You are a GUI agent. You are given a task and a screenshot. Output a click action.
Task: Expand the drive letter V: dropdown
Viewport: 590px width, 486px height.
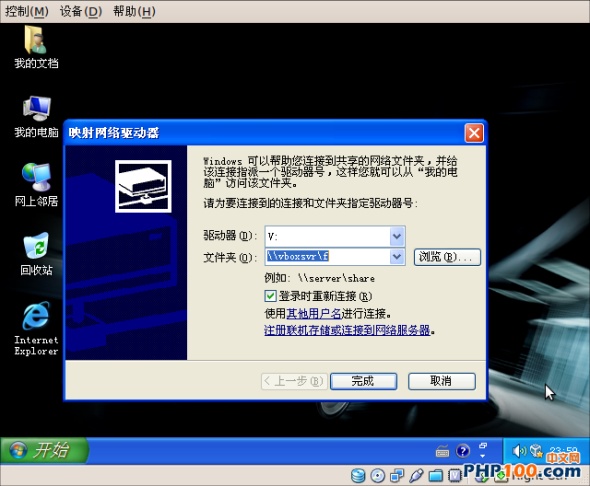tap(397, 236)
